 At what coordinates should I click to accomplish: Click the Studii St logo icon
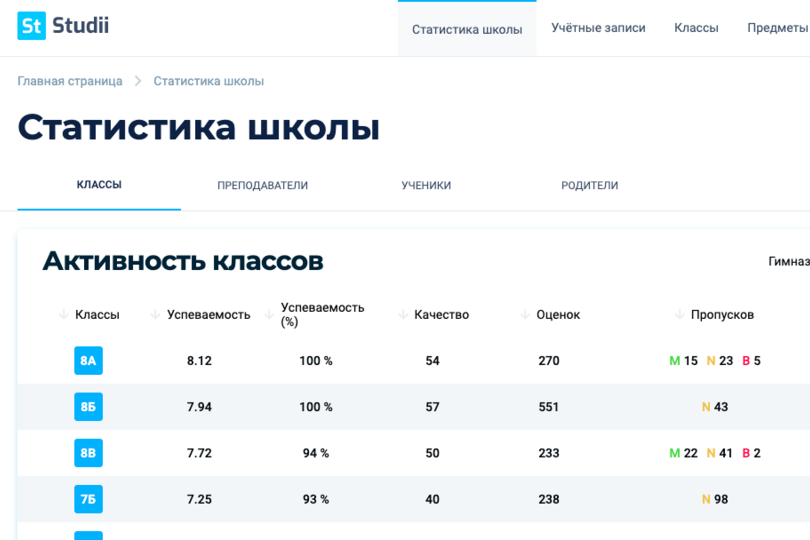pyautogui.click(x=32, y=25)
